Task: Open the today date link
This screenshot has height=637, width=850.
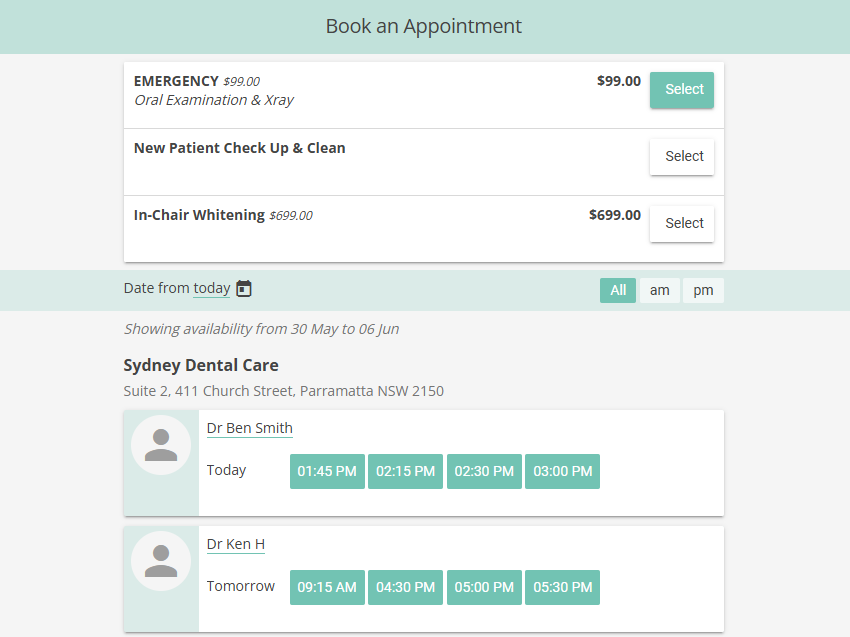Action: tap(211, 287)
